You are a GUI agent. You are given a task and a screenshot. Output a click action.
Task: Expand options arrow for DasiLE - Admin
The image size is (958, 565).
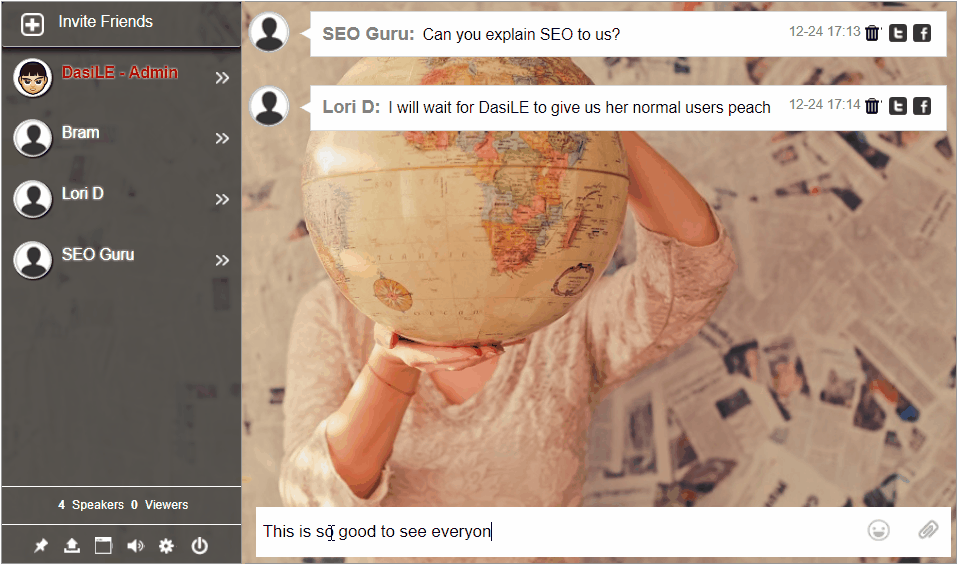click(x=222, y=78)
